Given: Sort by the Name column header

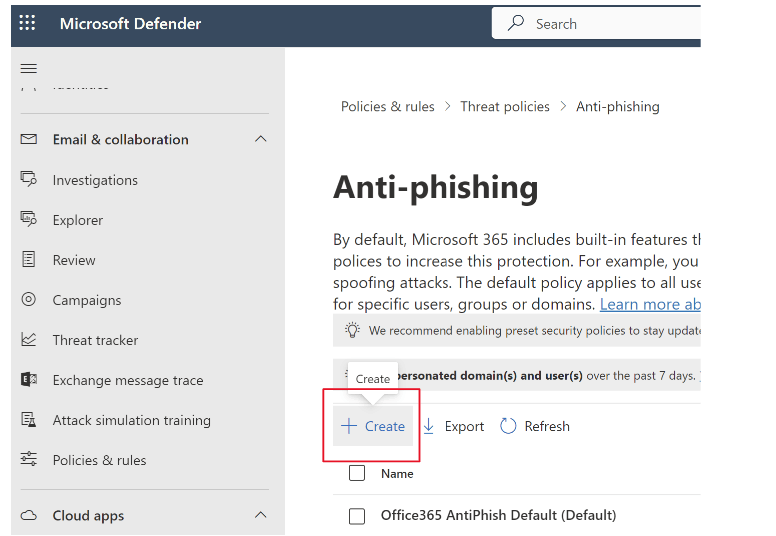Looking at the screenshot, I should 397,474.
